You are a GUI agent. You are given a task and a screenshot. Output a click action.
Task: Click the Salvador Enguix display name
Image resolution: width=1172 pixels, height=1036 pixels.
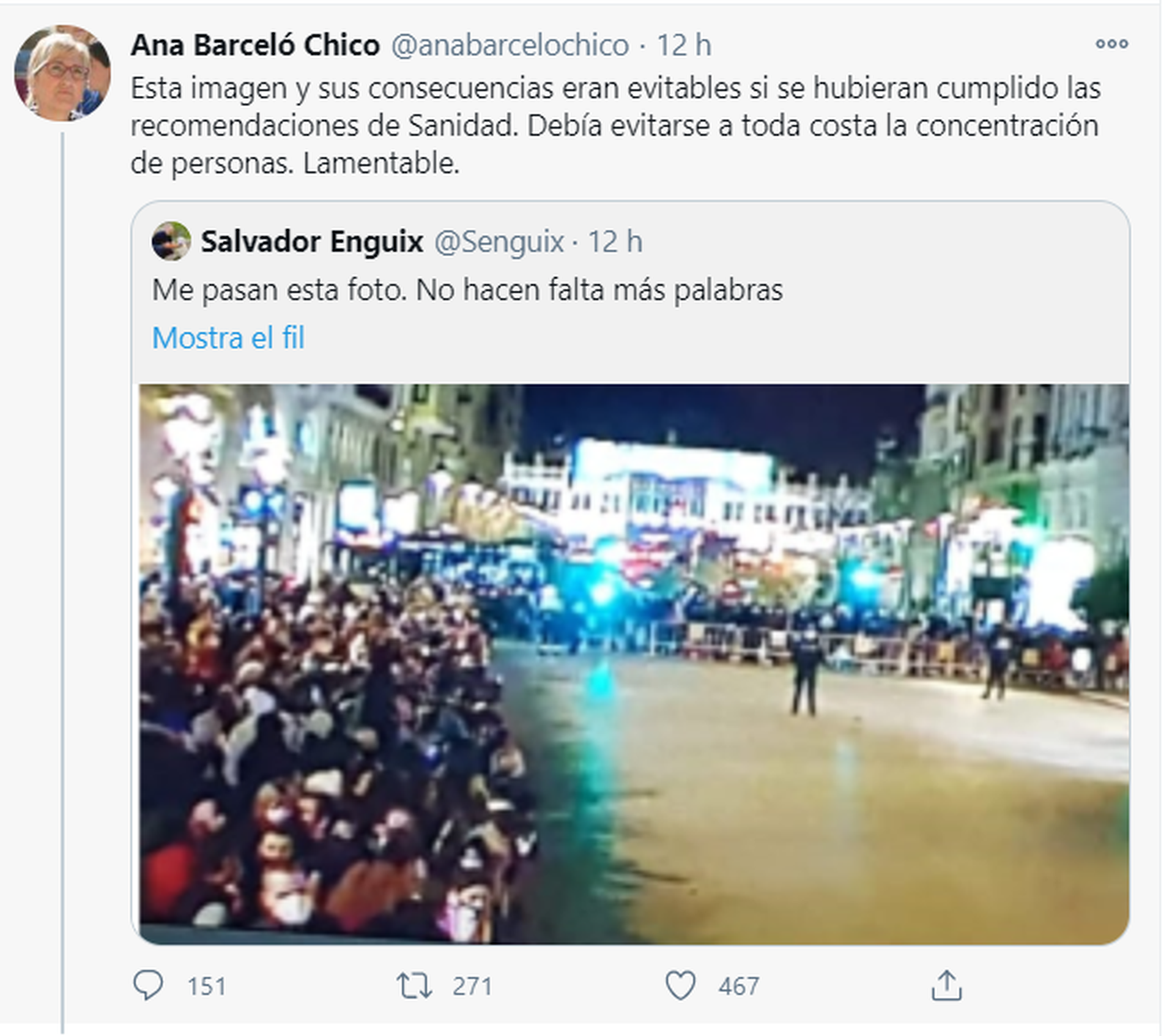click(312, 242)
